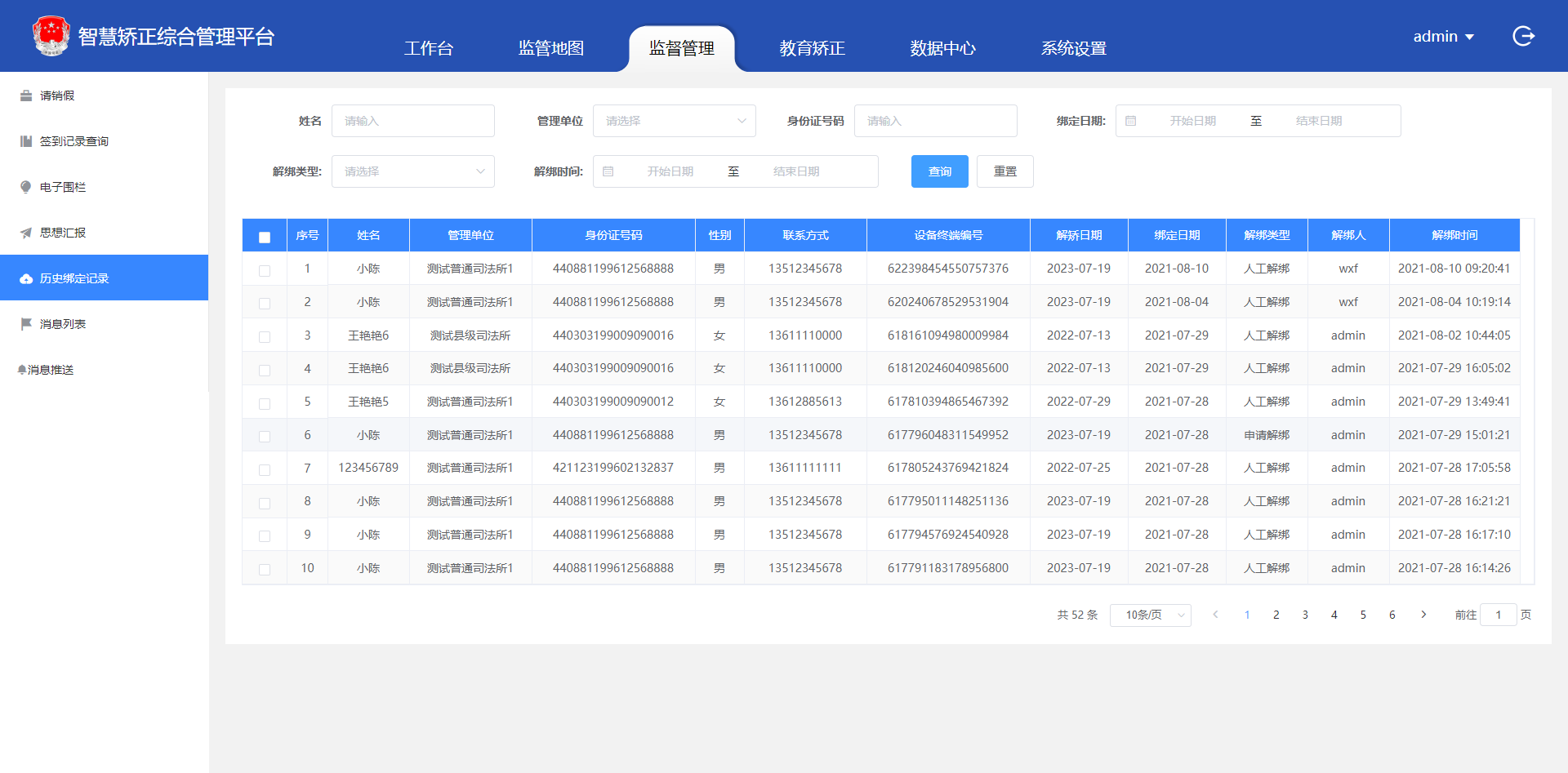Check the checkbox for row 6
The height and width of the screenshot is (773, 1568).
point(265,437)
